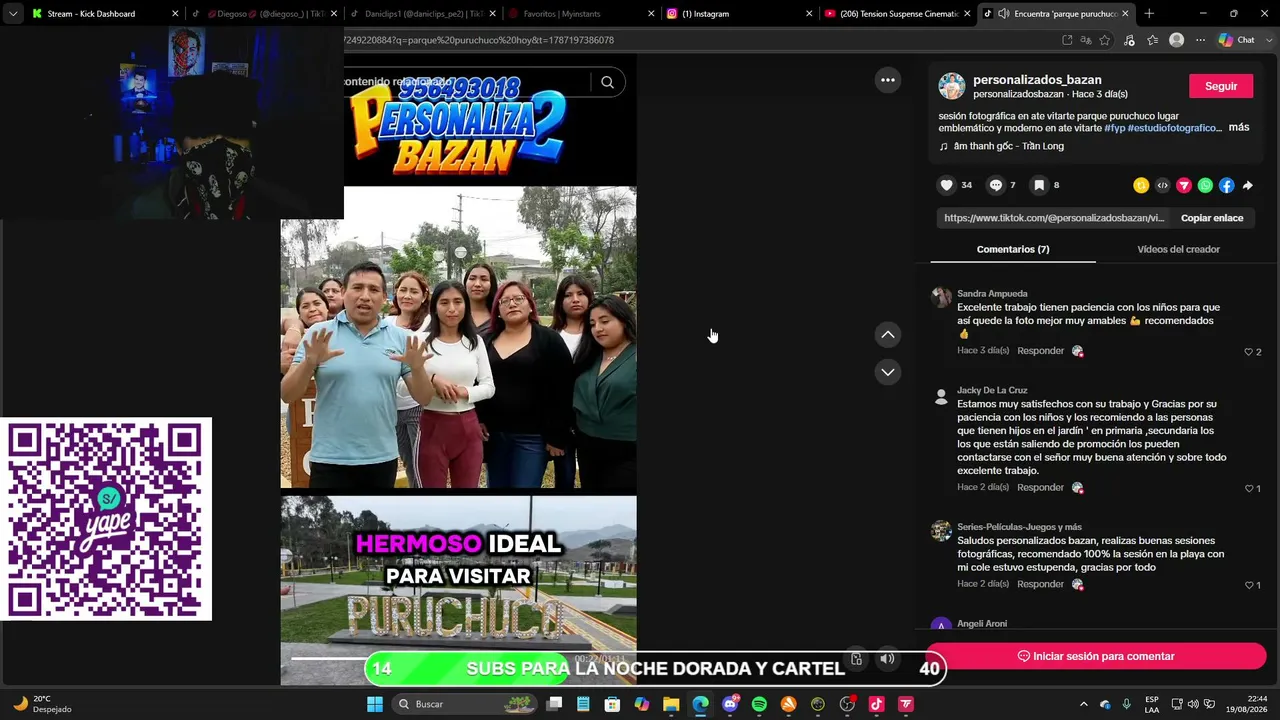Switch to the Stream - Kick Dashboard tab
1280x720 pixels.
(x=104, y=14)
